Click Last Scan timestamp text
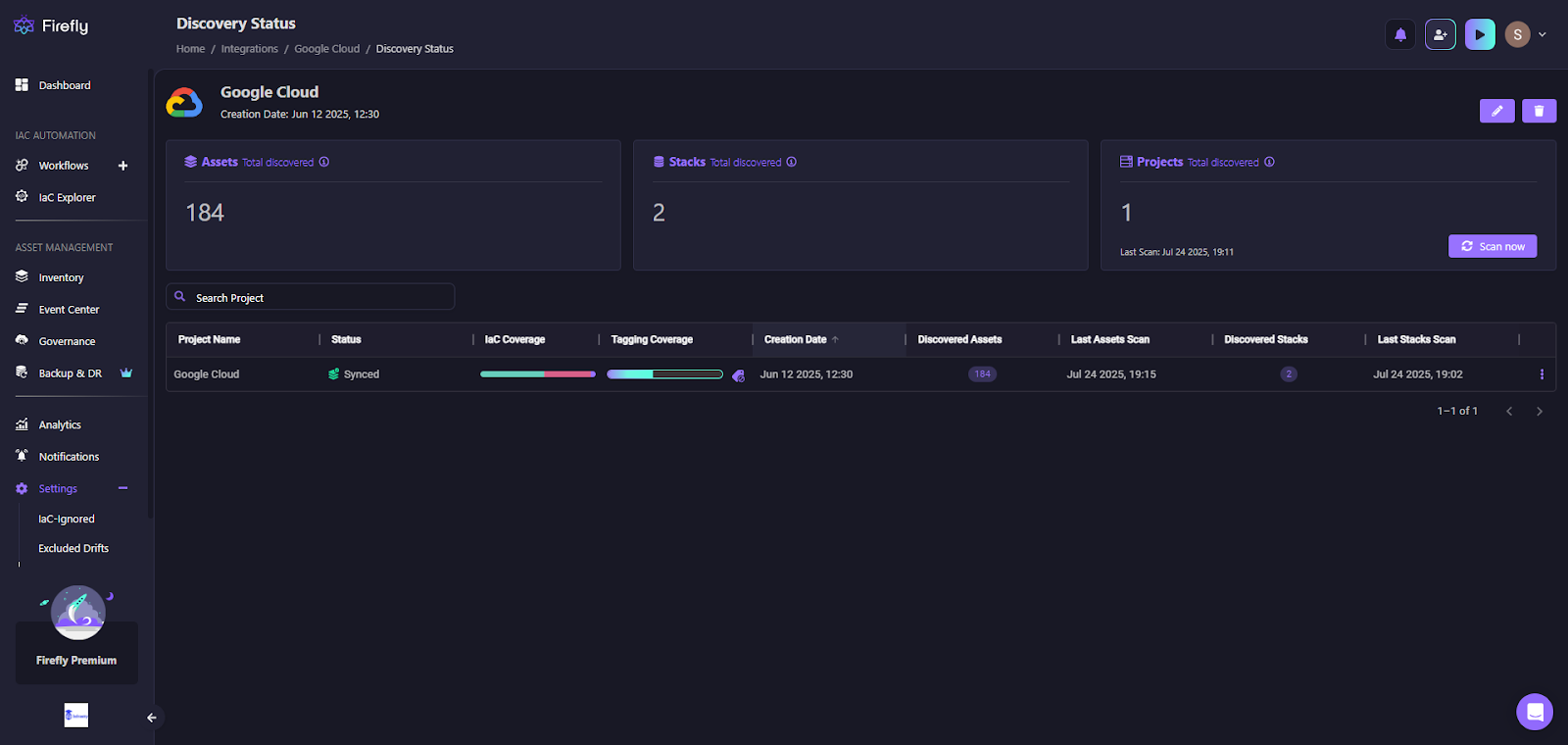 pyautogui.click(x=1177, y=252)
